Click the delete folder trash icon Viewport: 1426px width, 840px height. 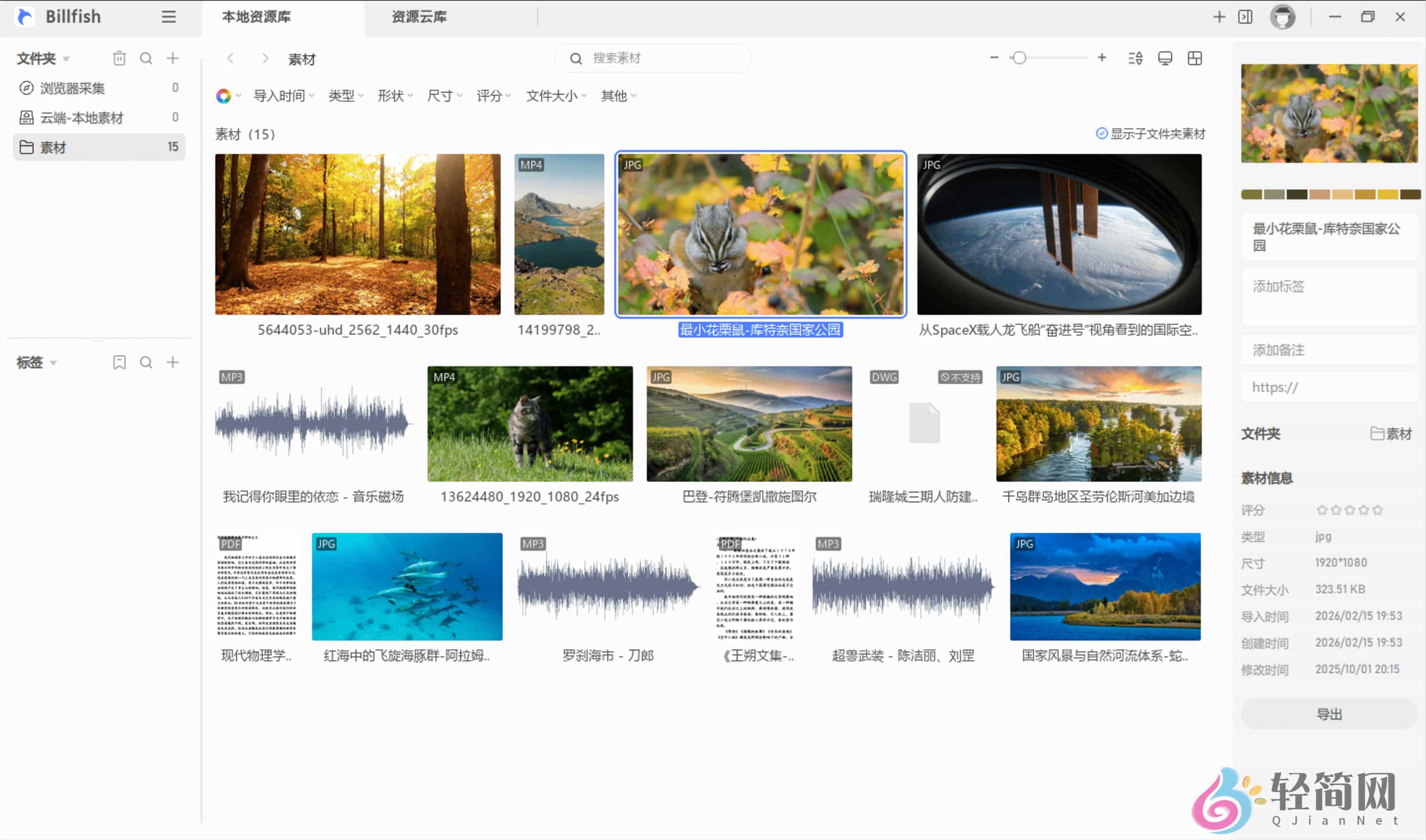(x=119, y=58)
